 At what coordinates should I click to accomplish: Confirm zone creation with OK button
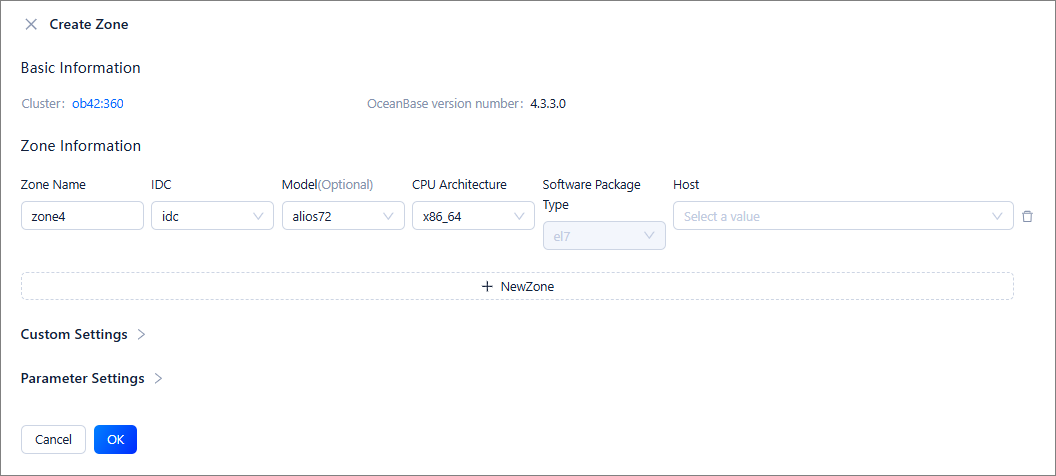tap(115, 439)
